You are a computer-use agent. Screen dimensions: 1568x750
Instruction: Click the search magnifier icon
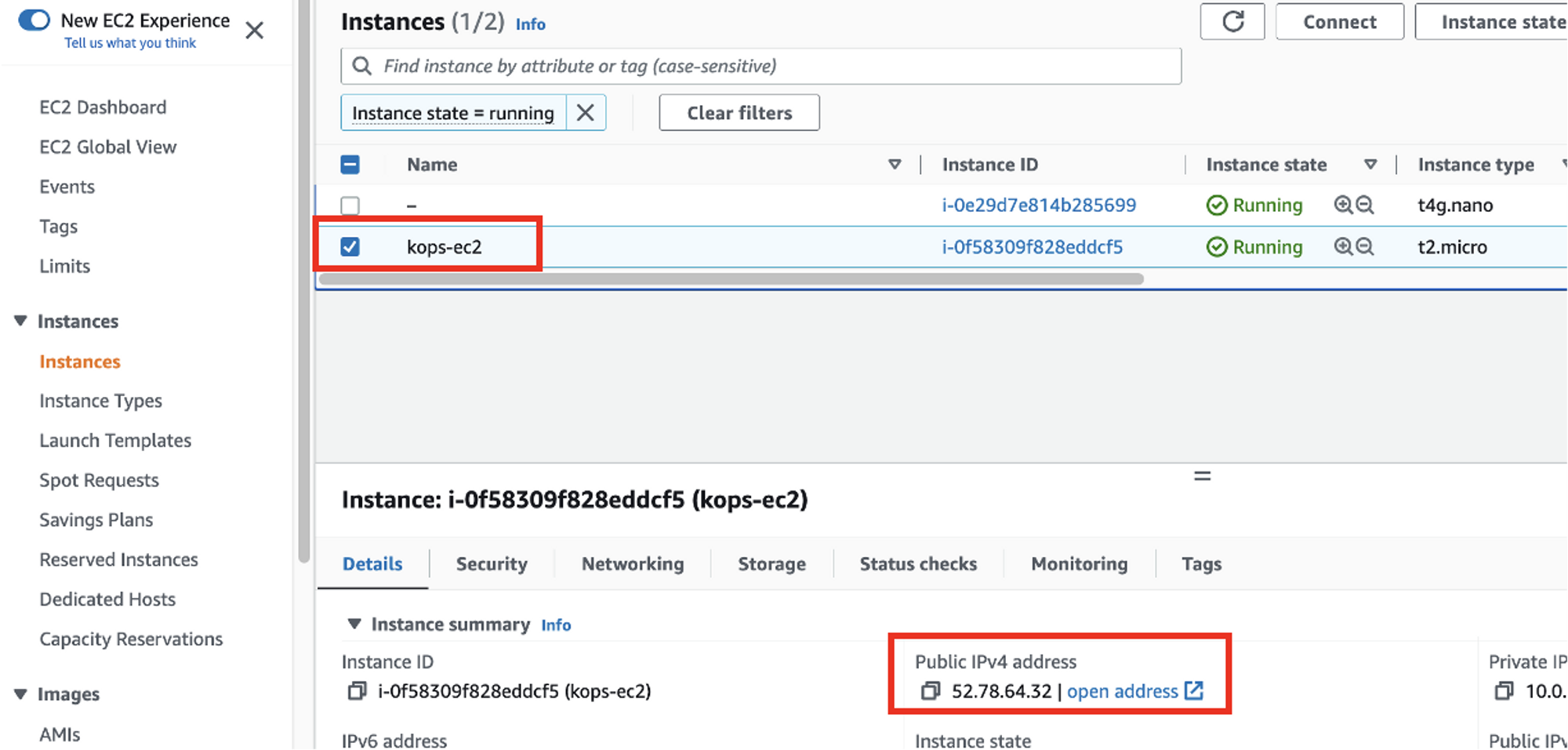point(361,66)
